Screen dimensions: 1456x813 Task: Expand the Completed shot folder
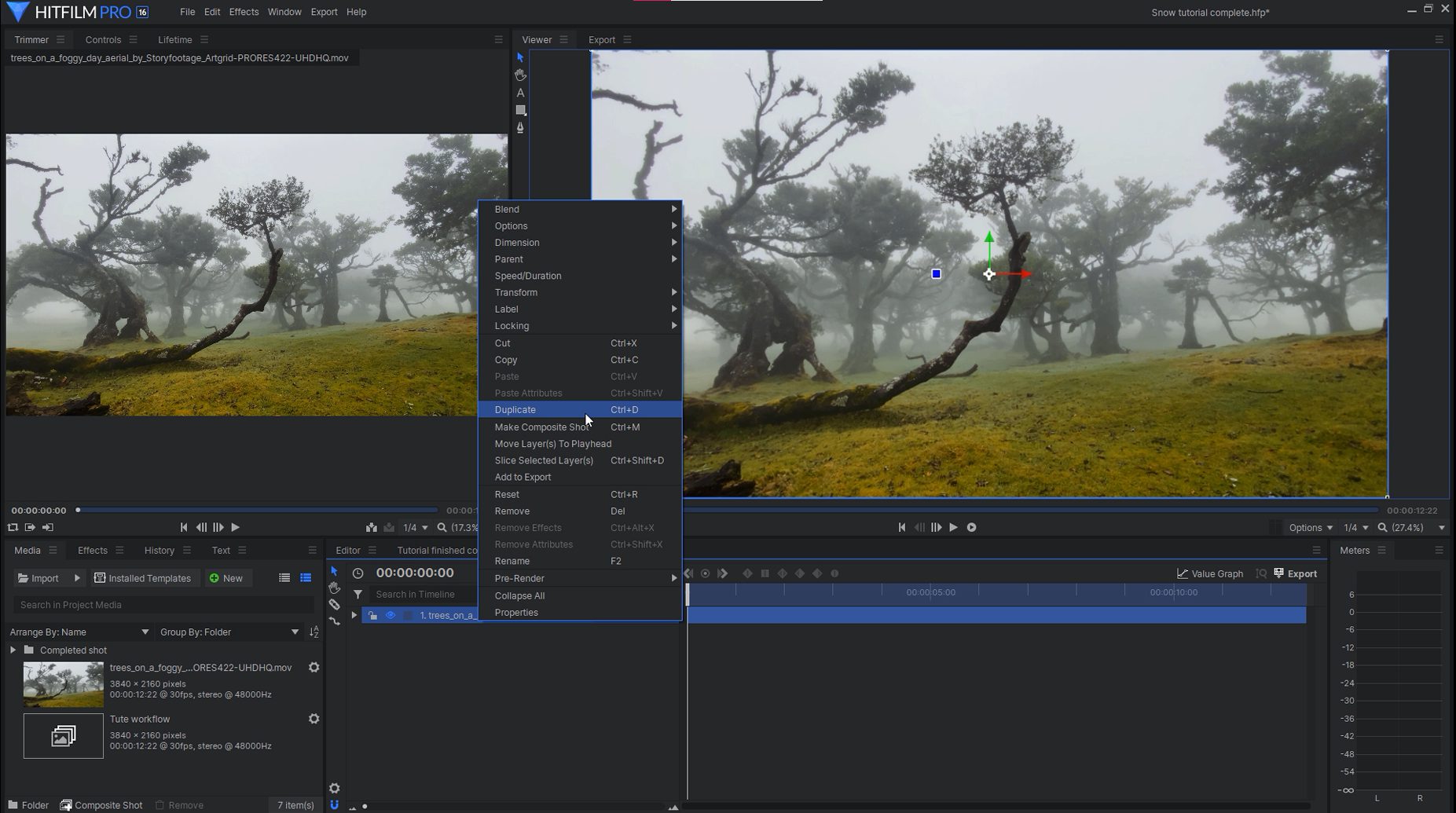pyautogui.click(x=13, y=650)
